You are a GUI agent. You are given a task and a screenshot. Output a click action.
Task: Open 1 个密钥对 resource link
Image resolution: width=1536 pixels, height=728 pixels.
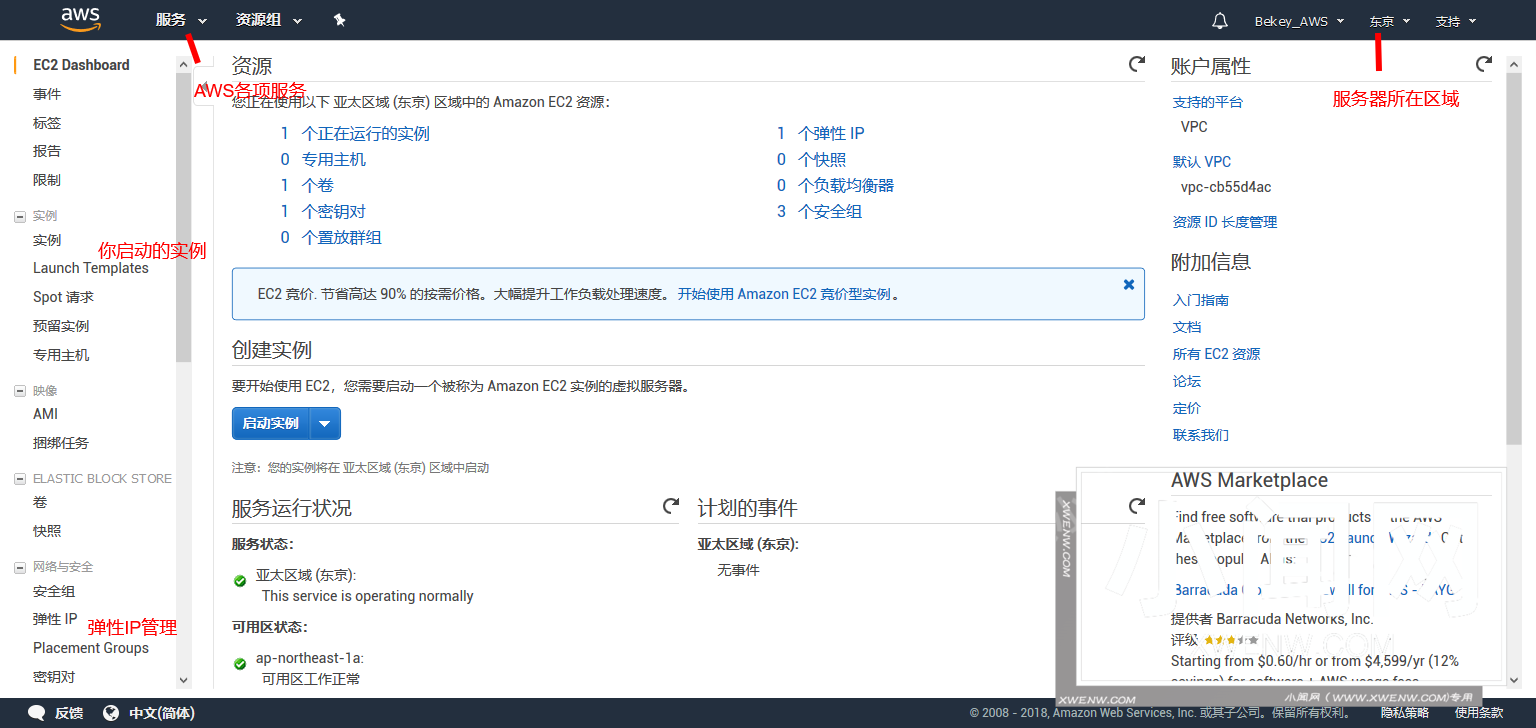(323, 211)
